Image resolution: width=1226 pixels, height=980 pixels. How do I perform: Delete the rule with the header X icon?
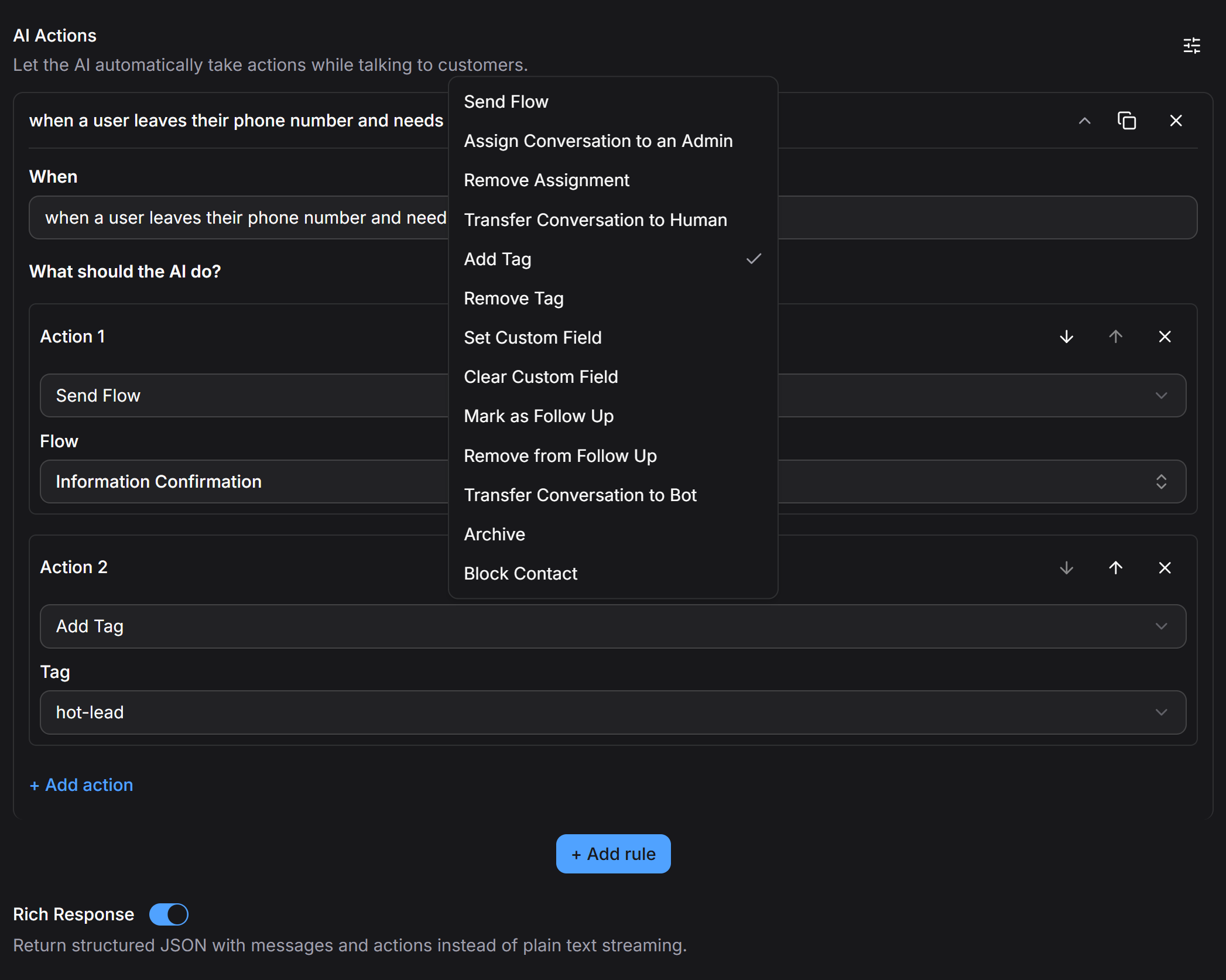(x=1176, y=121)
